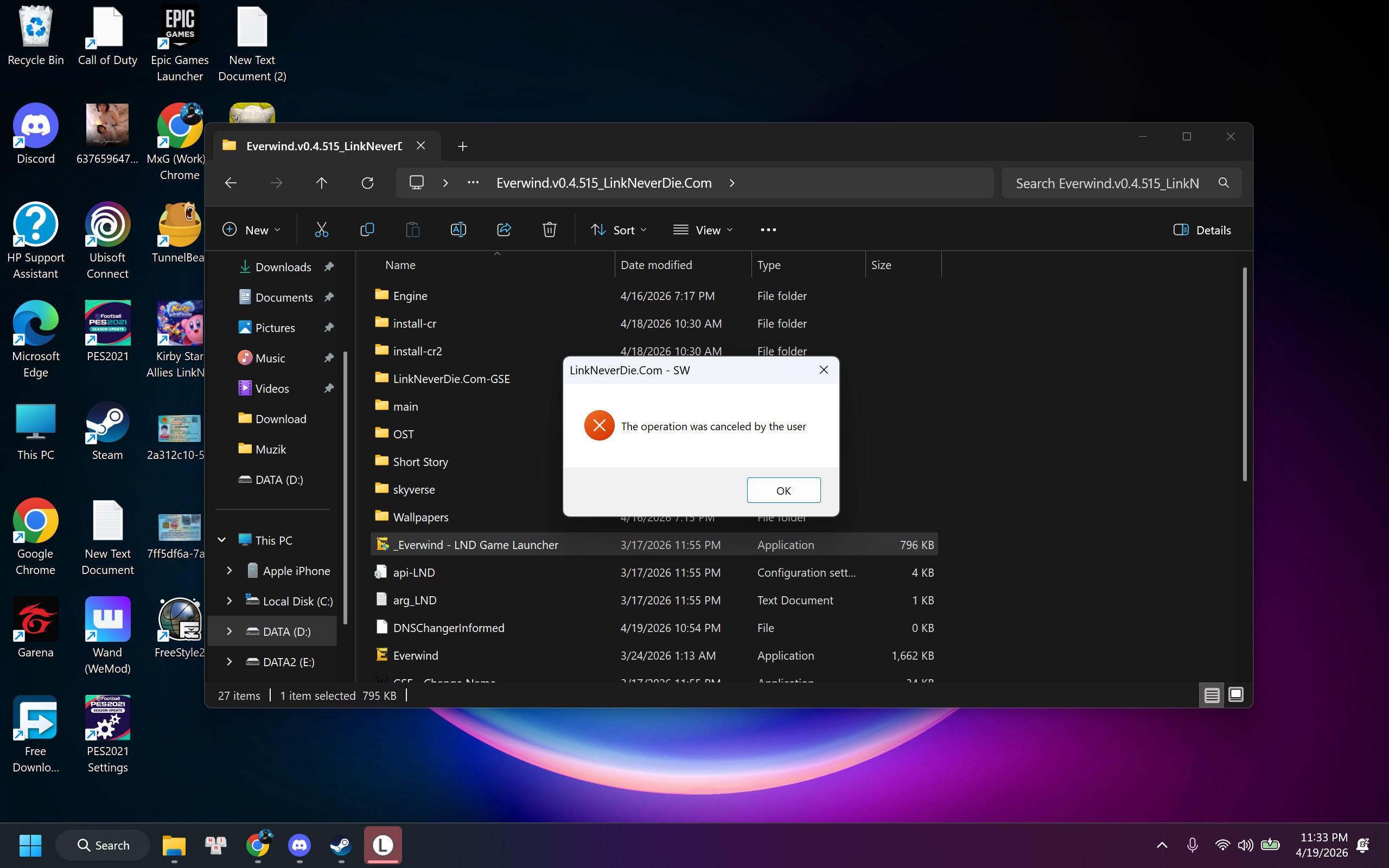This screenshot has width=1389, height=868.
Task: Switch to large thumbnails view in status bar
Action: click(x=1236, y=694)
